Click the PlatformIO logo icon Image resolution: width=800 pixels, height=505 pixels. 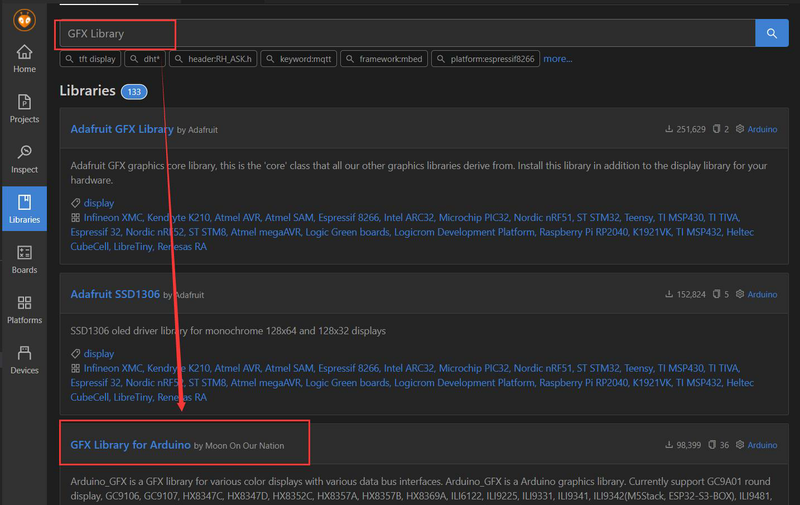[x=24, y=19]
